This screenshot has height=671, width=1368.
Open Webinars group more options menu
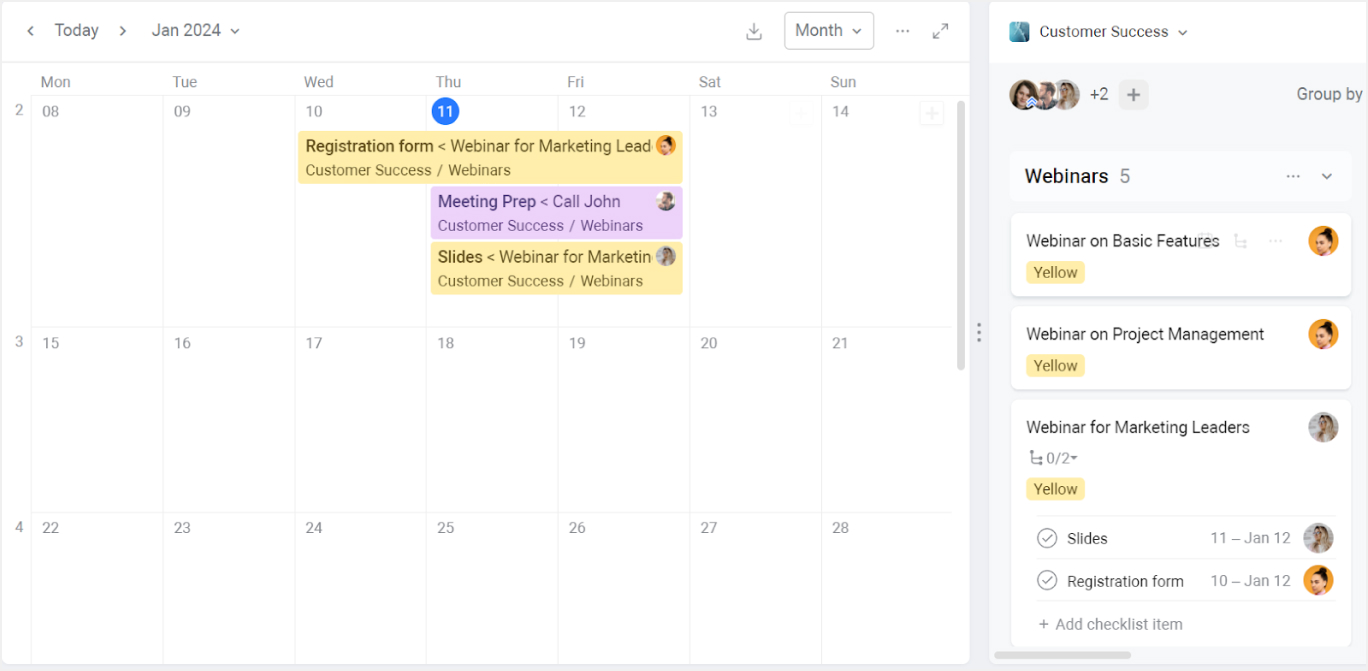coord(1293,176)
